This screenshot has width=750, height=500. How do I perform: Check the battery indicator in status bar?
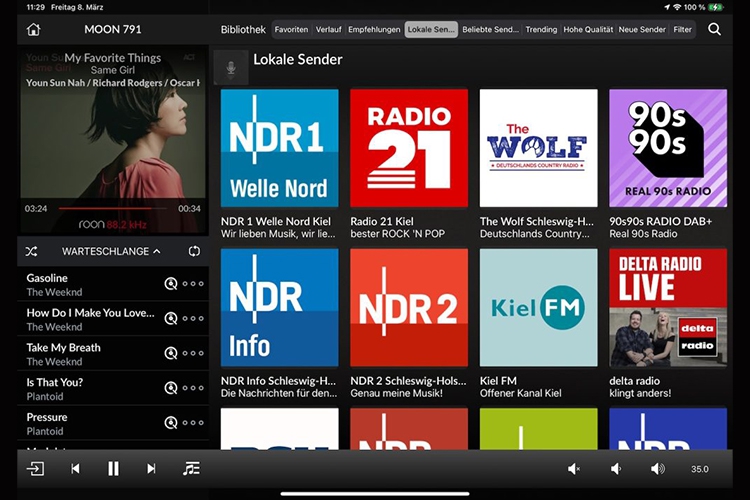pos(716,7)
